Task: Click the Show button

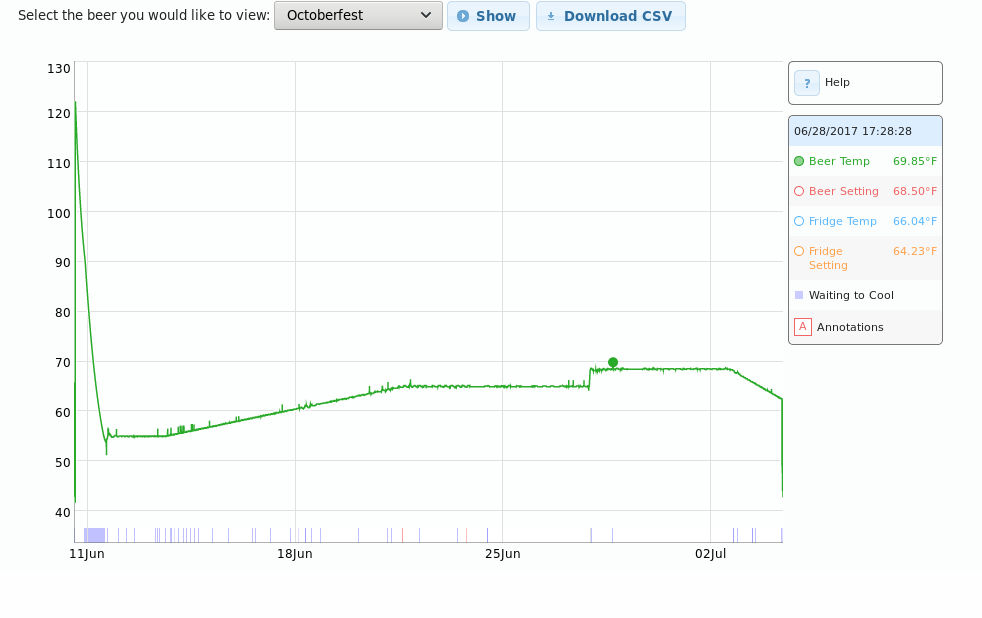Action: 488,16
